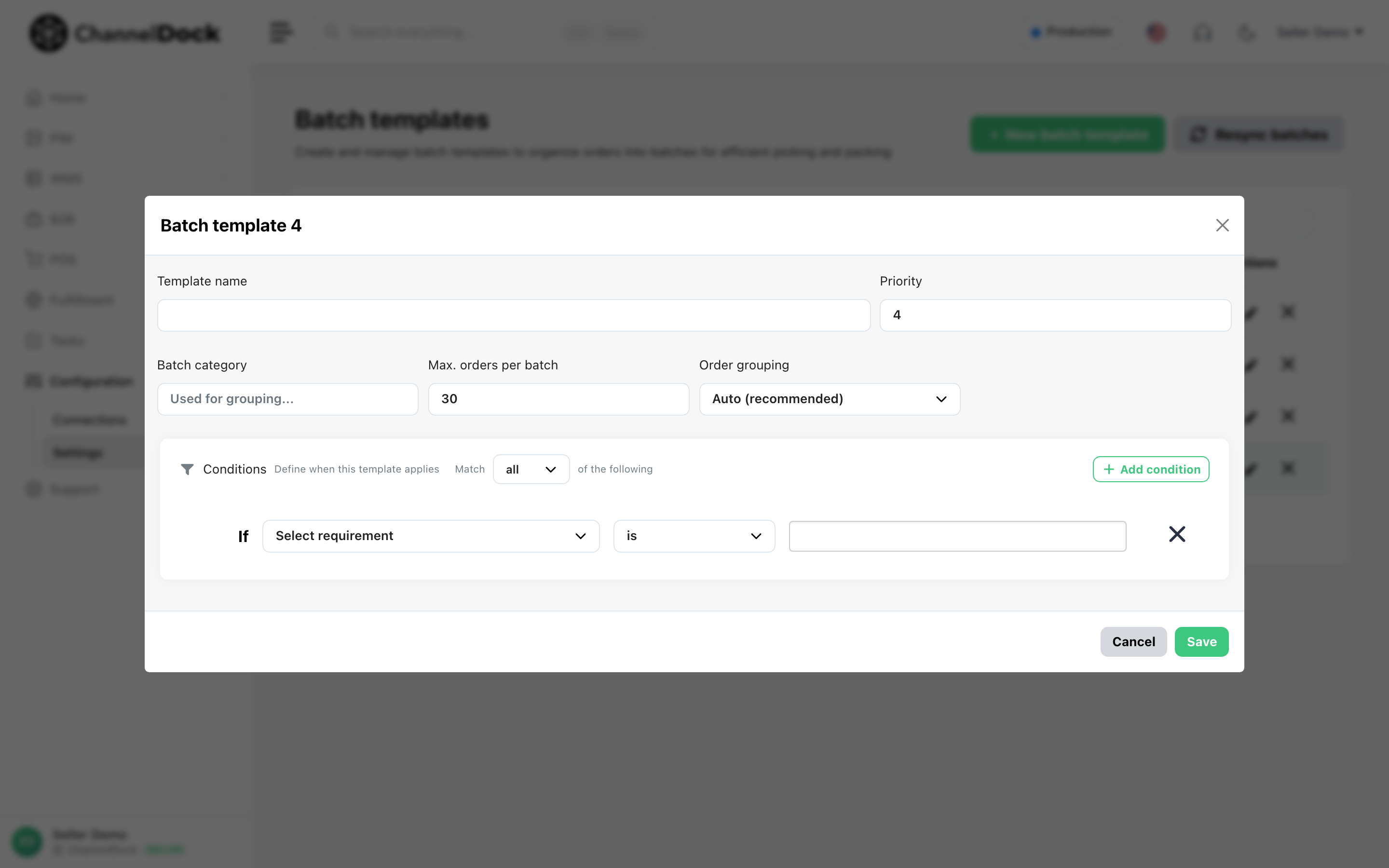Click the condition value input field
This screenshot has height=868, width=1389.
click(x=957, y=536)
